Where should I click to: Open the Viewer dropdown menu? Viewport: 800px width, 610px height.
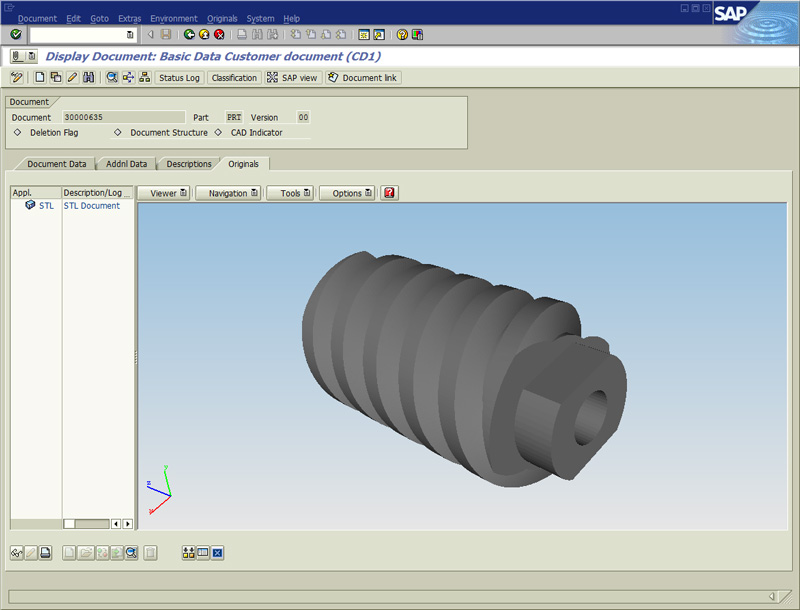pos(164,193)
